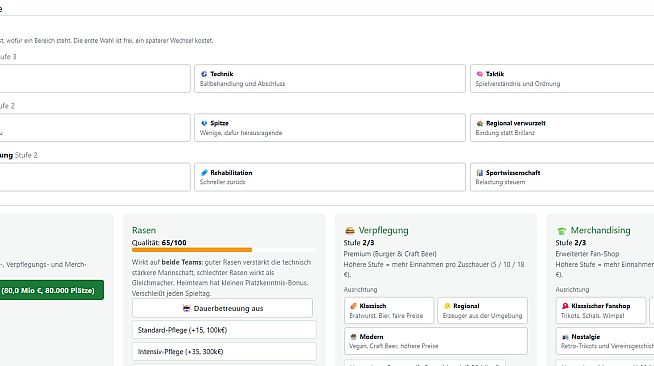Viewport: 654px width, 366px height.
Task: Toggle Dauerbetreuung aus button
Action: click(222, 308)
